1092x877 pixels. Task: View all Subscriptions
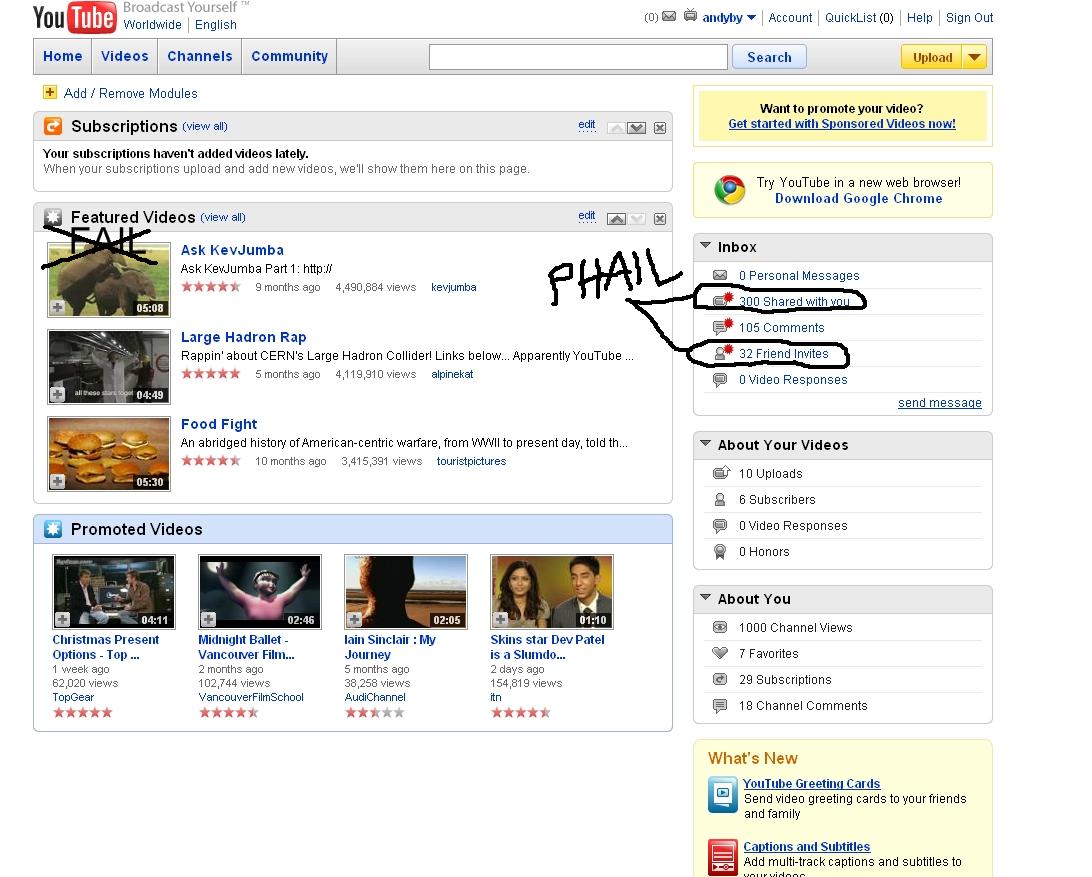click(205, 126)
